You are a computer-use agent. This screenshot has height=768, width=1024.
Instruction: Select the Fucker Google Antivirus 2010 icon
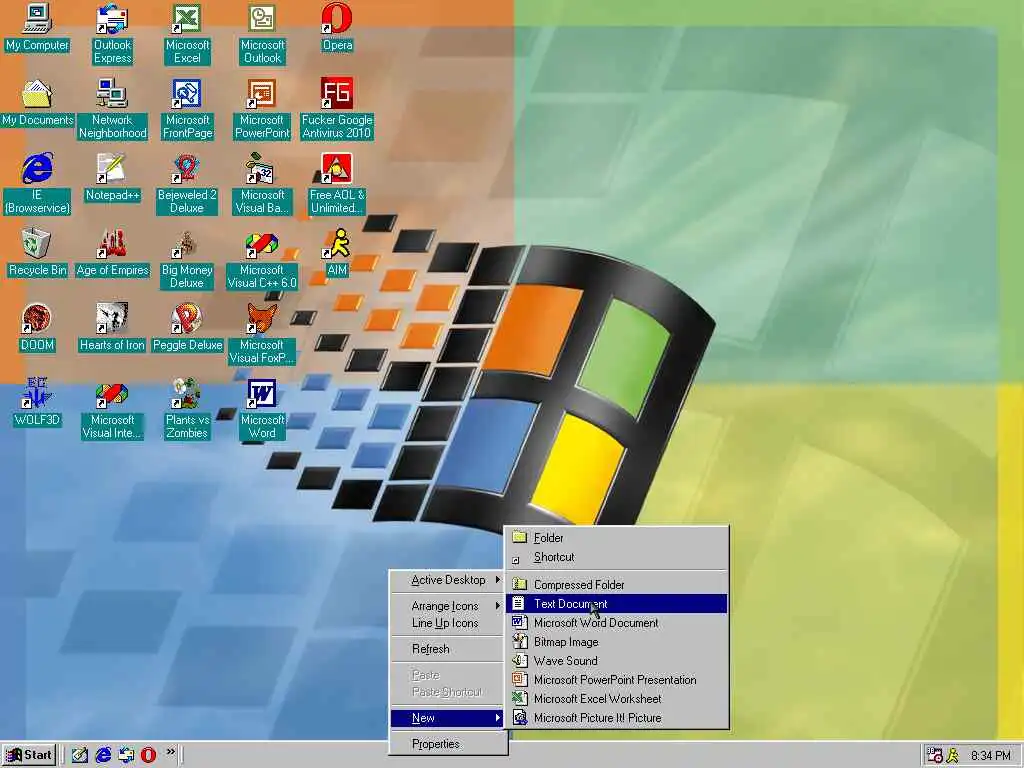(x=337, y=109)
